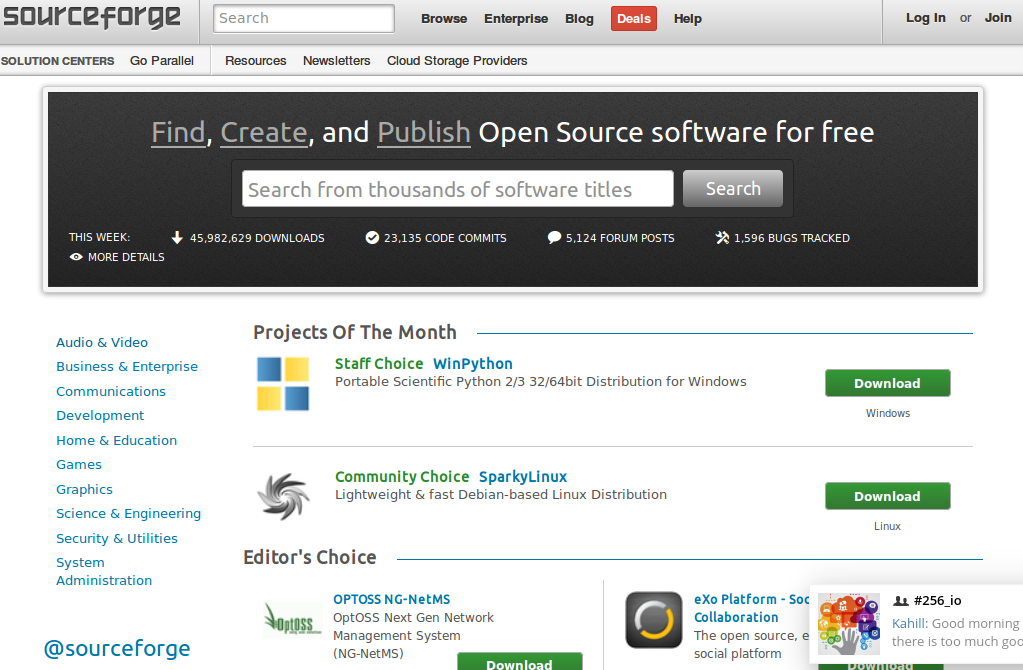Click MORE DETAILS stats link
The width and height of the screenshot is (1023, 670).
tap(126, 257)
